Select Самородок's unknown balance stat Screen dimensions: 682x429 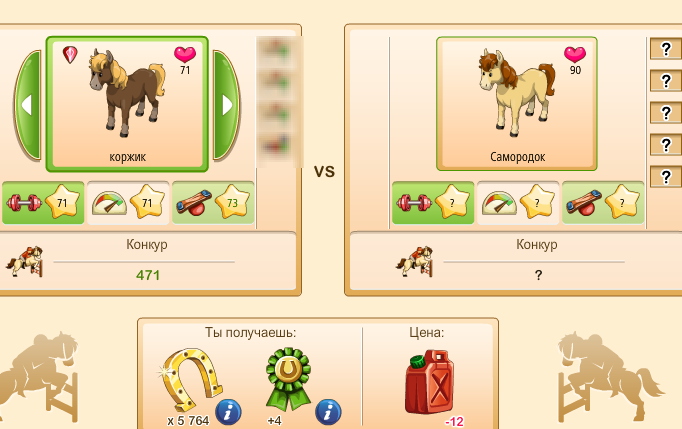603,203
